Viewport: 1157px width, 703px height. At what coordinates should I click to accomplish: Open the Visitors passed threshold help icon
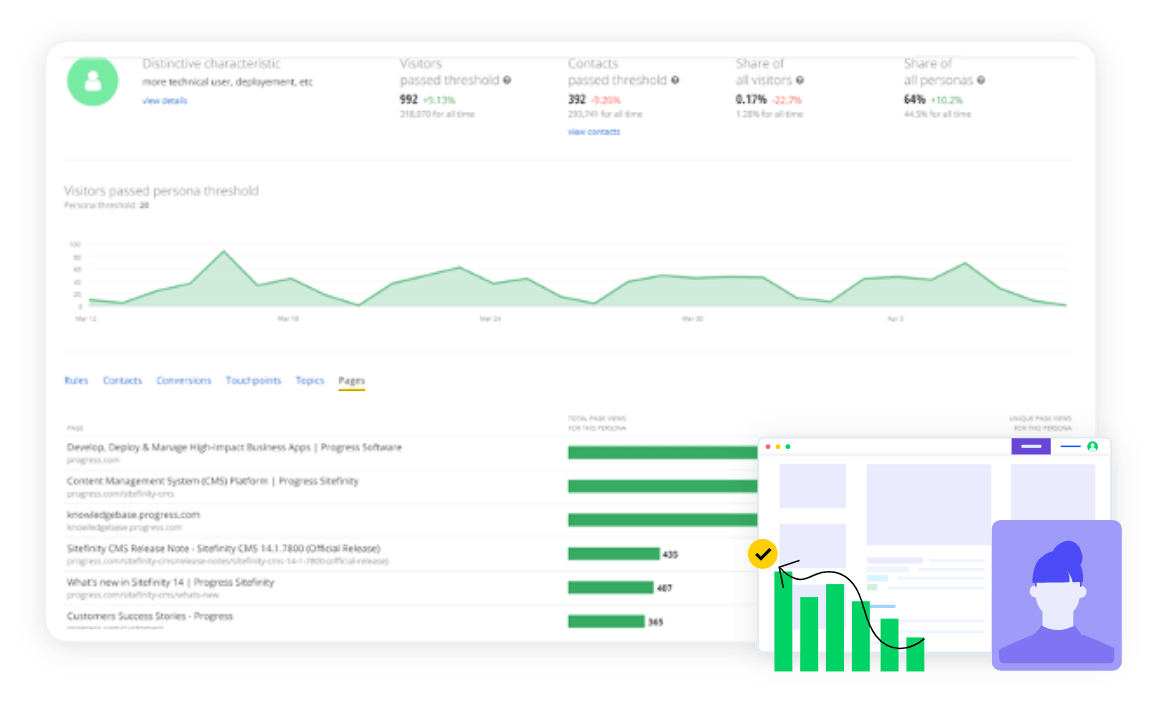click(506, 80)
